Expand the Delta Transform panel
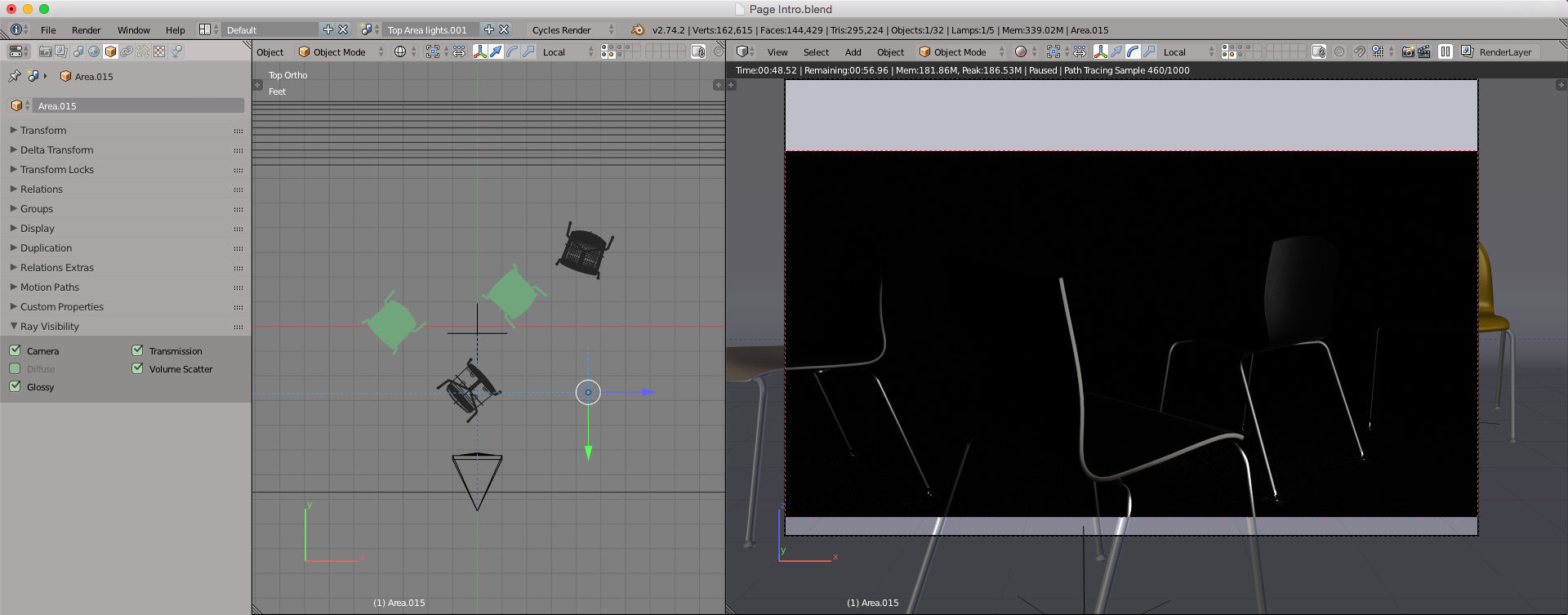The width and height of the screenshot is (1568, 615). pos(56,149)
